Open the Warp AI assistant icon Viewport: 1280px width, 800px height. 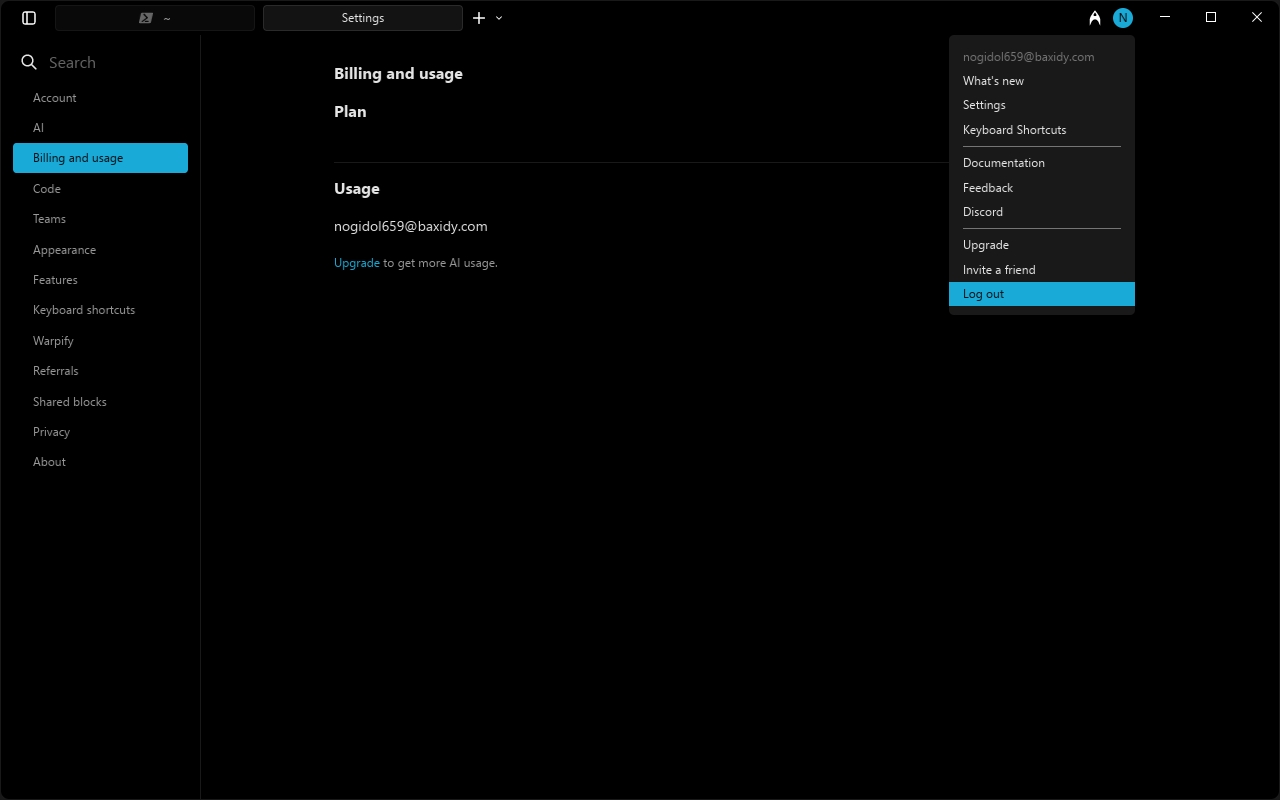coord(1095,18)
